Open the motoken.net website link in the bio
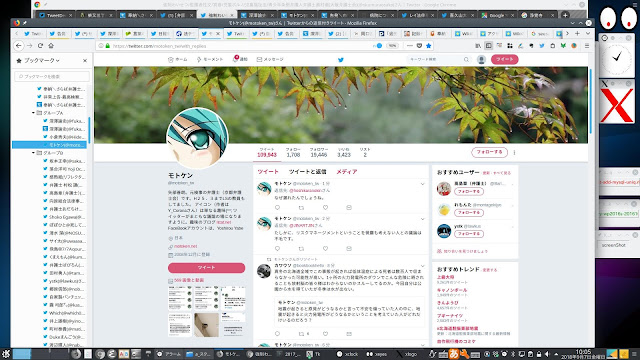 pyautogui.click(x=186, y=247)
